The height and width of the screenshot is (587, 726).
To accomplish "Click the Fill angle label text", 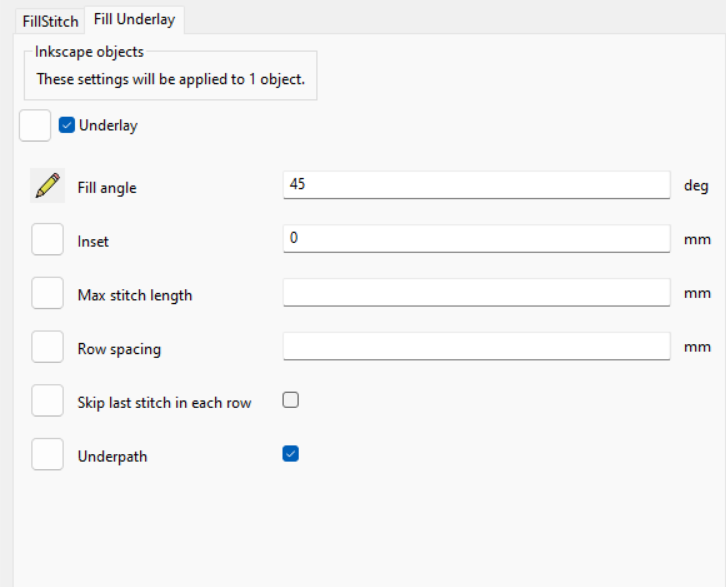I will (107, 188).
